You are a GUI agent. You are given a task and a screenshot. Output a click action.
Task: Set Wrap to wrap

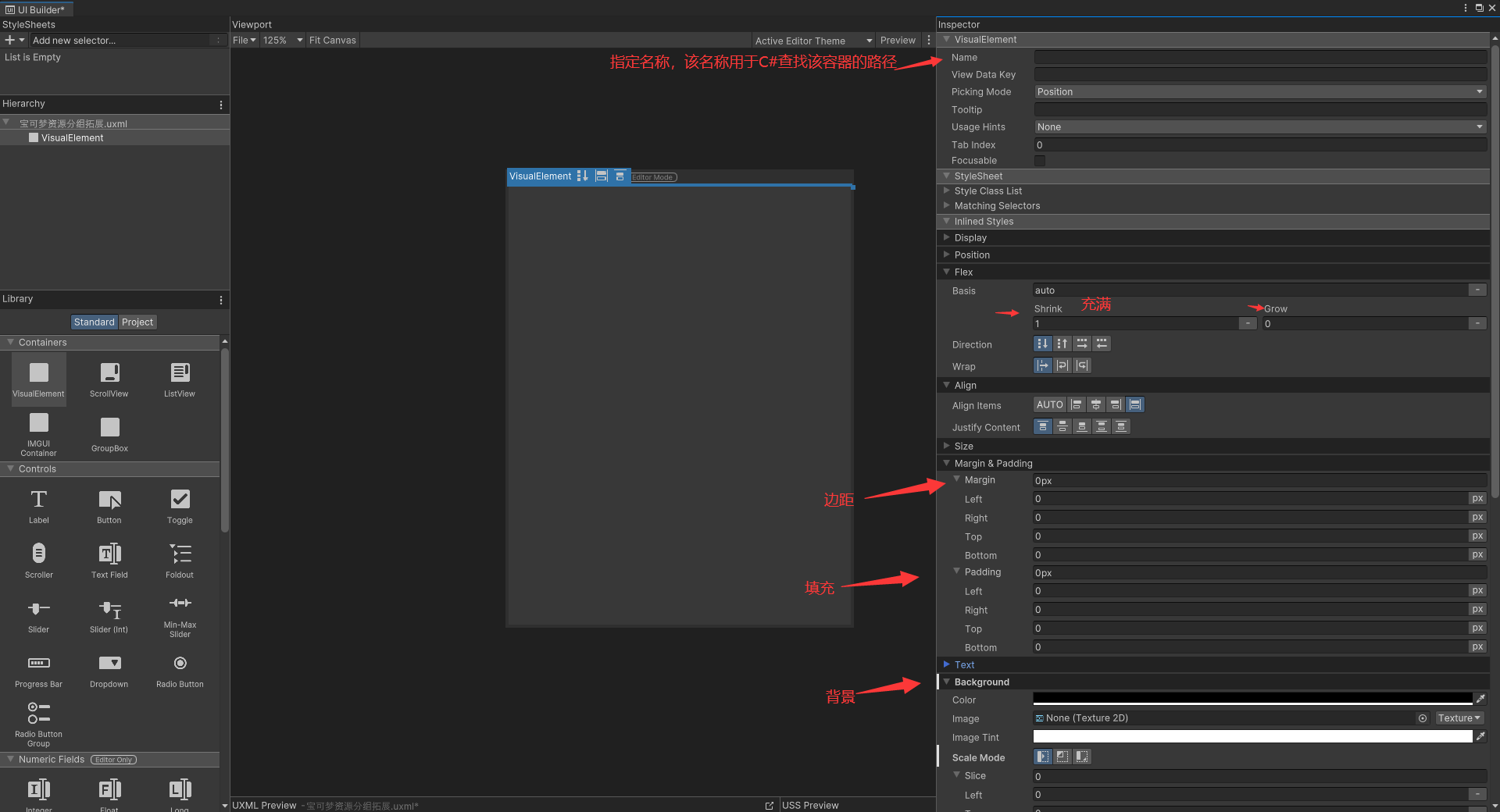(1062, 365)
